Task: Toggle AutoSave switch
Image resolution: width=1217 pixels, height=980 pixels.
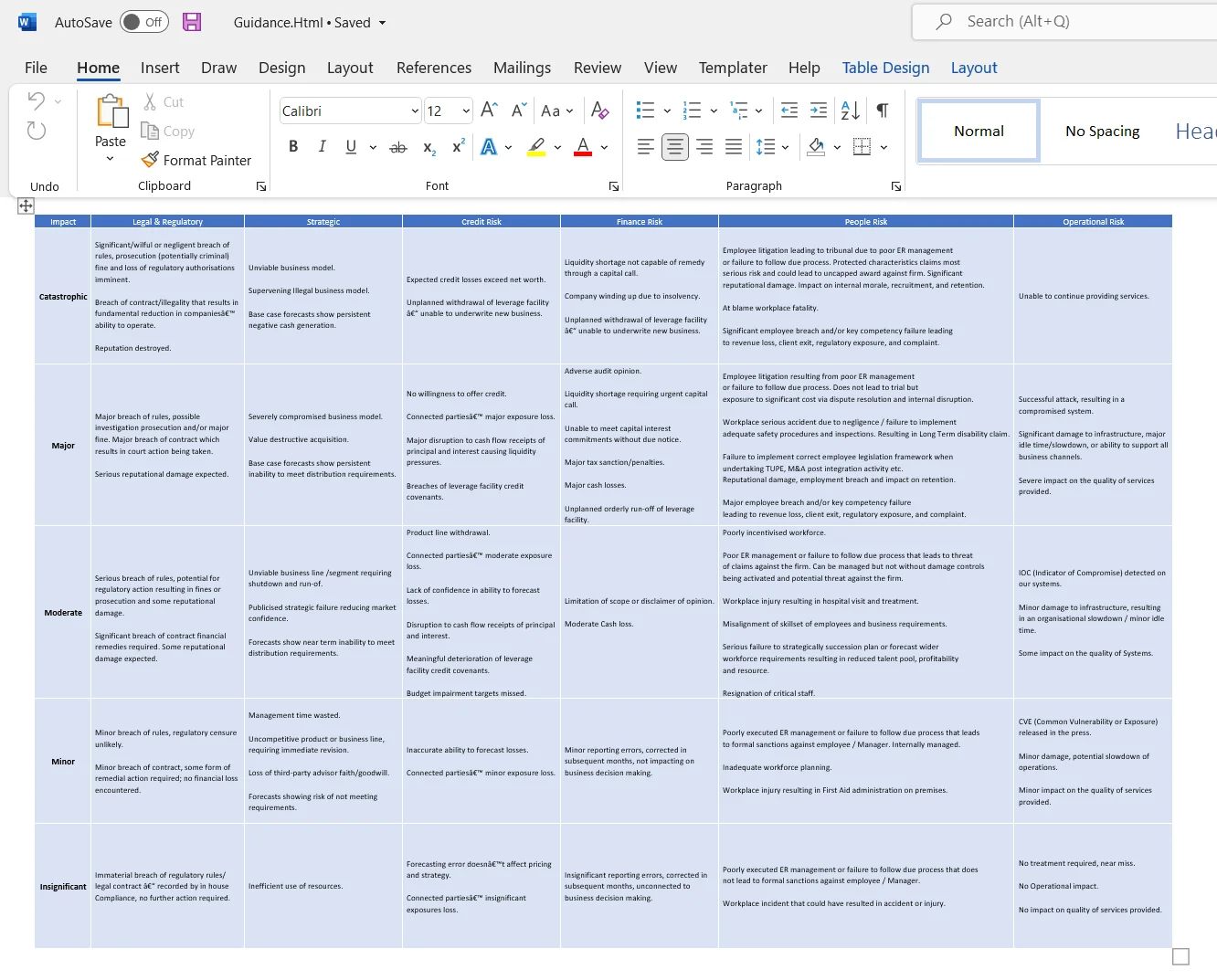Action: 144,22
